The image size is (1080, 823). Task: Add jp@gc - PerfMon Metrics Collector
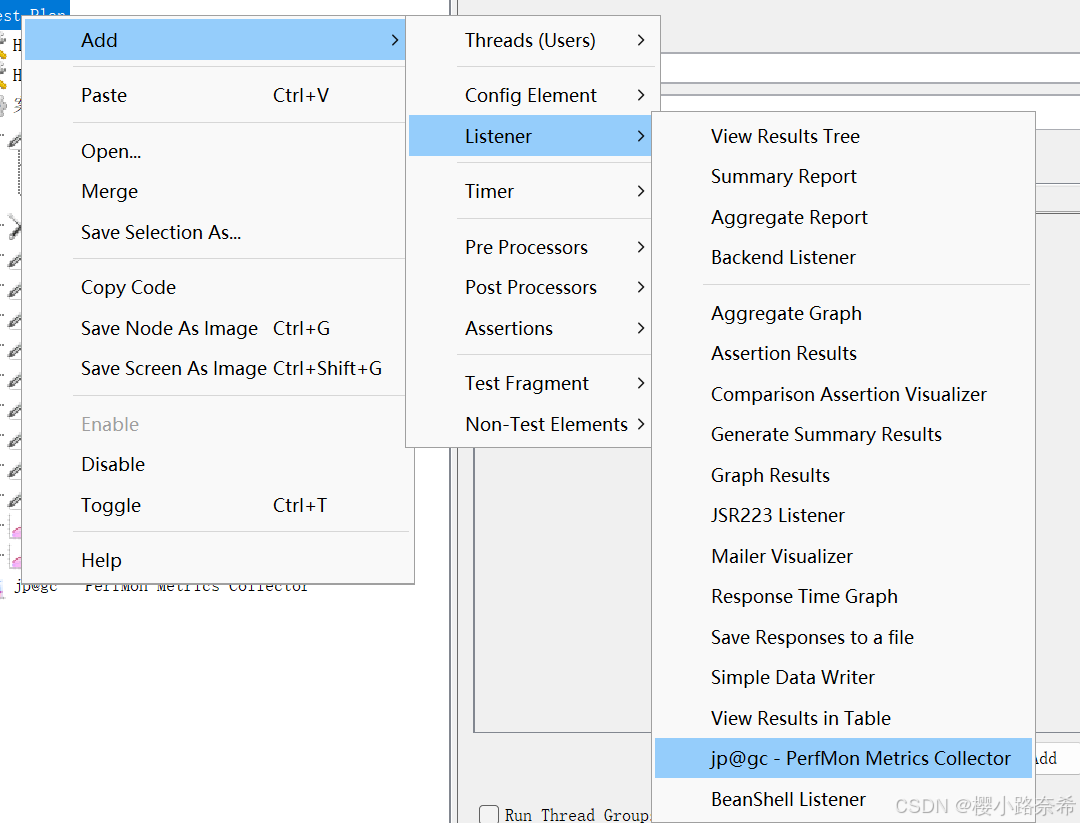click(843, 758)
